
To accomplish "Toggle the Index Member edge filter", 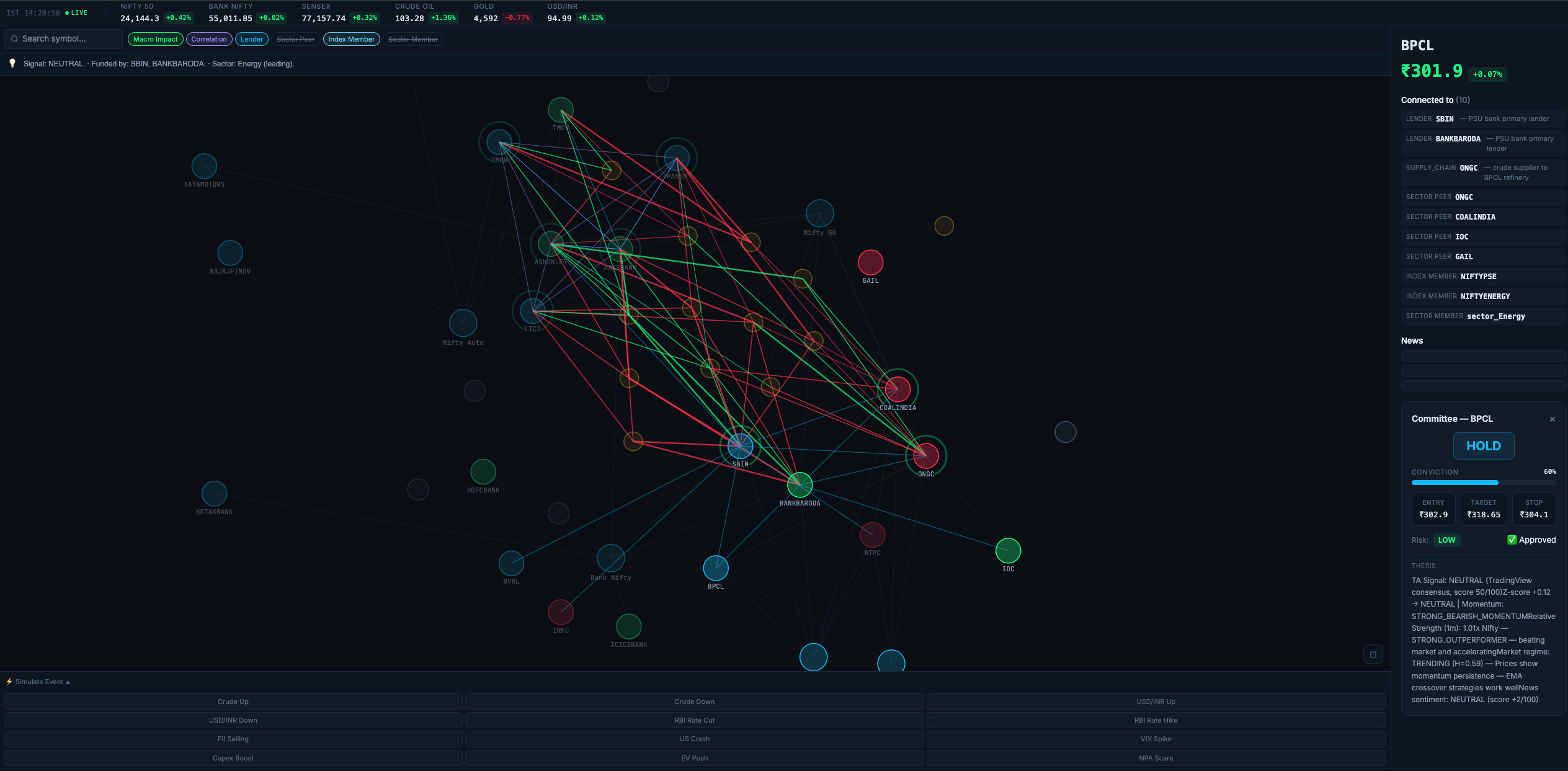I will (x=351, y=39).
